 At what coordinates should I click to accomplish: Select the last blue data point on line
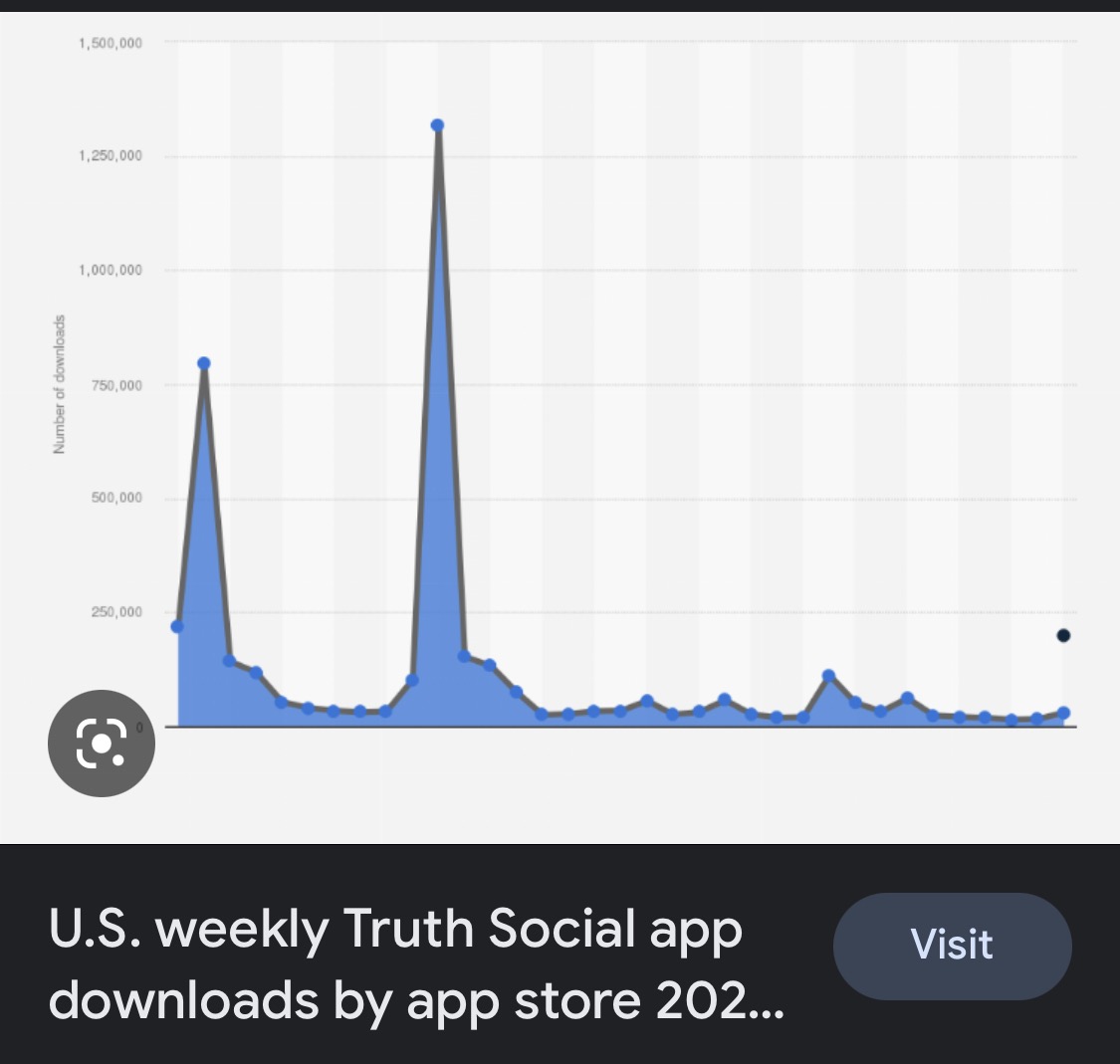click(1063, 713)
